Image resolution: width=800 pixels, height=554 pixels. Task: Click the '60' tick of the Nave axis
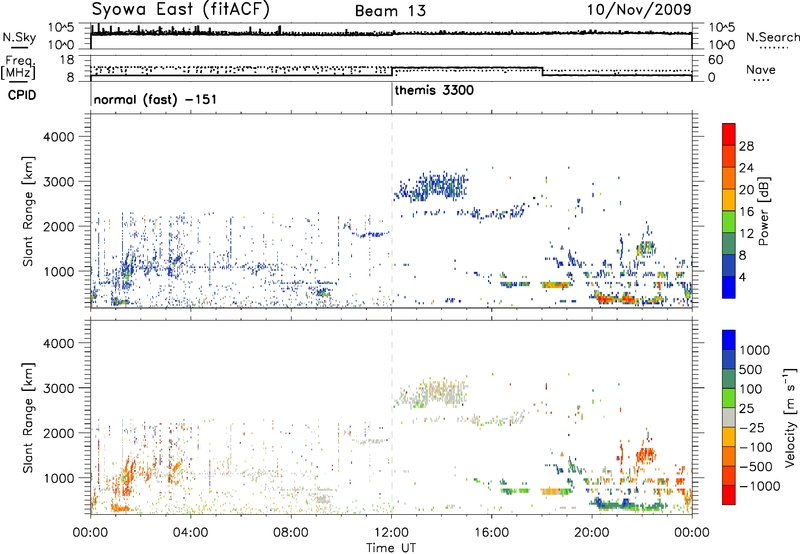[716, 60]
